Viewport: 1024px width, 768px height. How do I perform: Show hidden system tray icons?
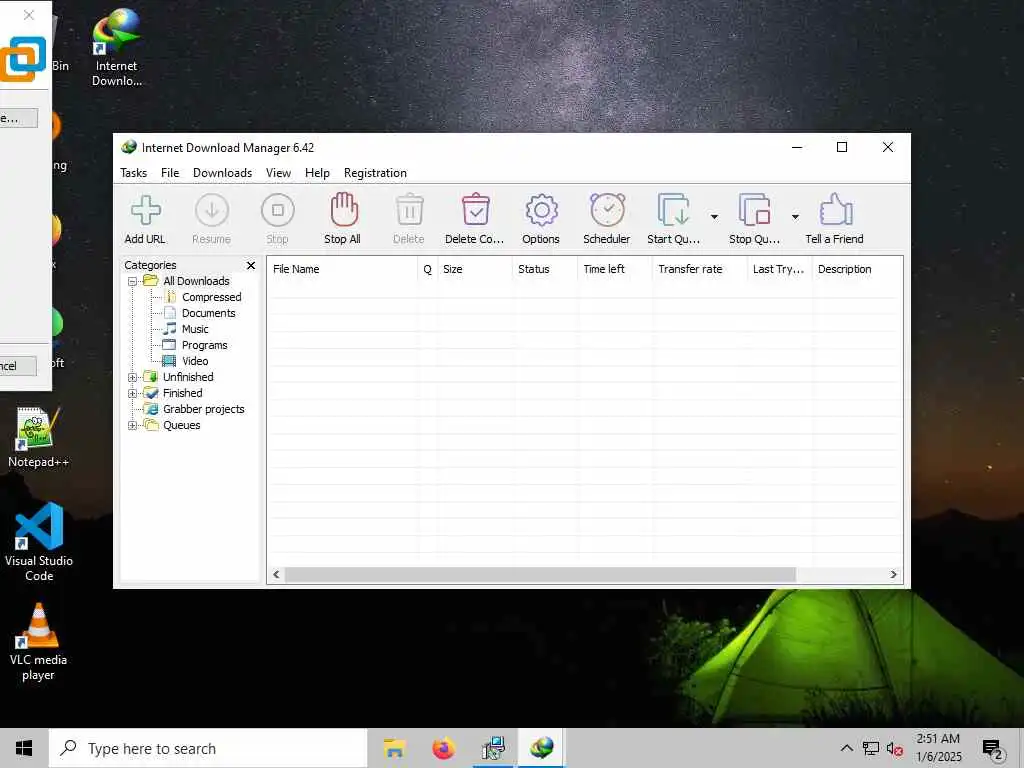(x=846, y=748)
